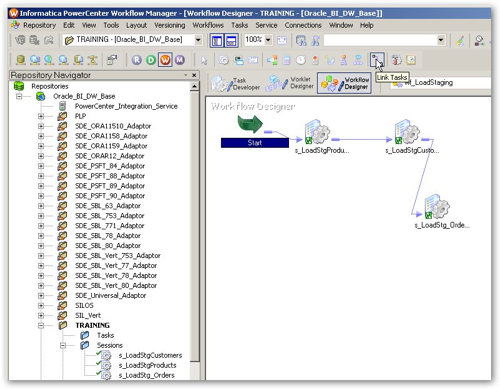
Task: Click the s_LoadStgCustomers session icon in tree
Action: (106, 355)
